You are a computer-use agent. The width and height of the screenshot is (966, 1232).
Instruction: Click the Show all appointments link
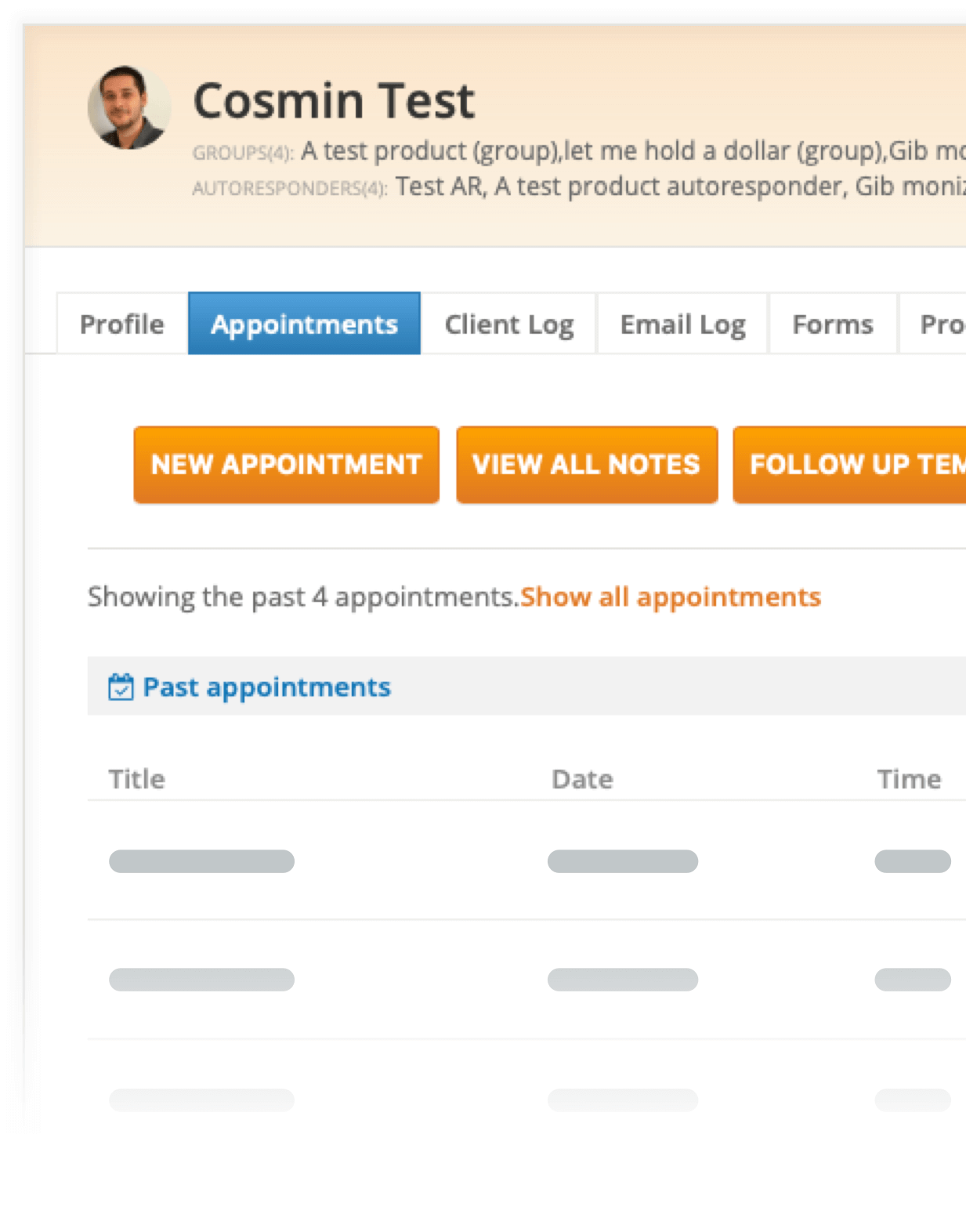click(x=671, y=596)
